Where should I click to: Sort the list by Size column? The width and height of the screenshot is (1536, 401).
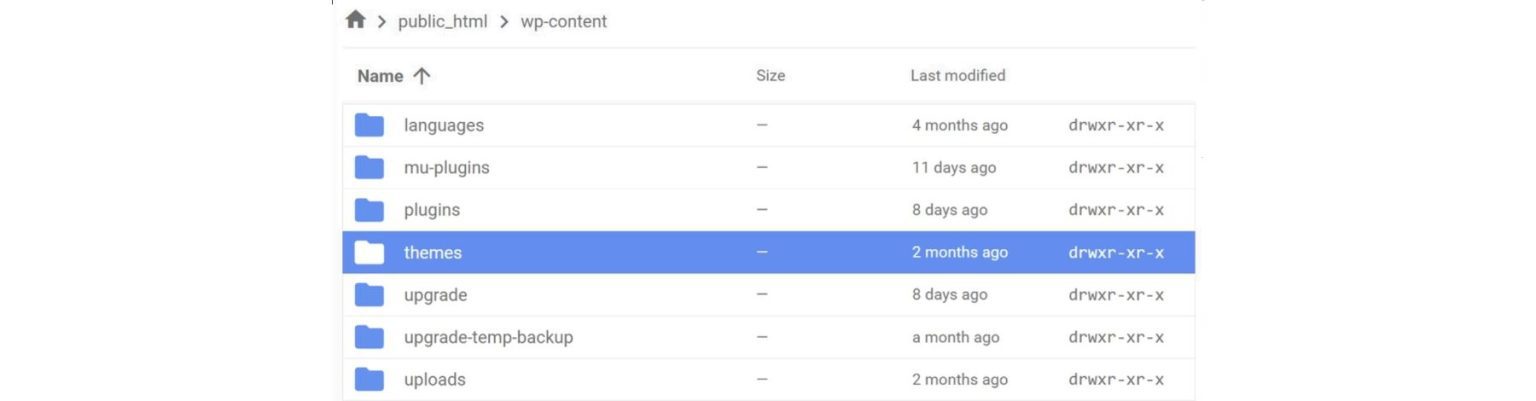pyautogui.click(x=770, y=76)
